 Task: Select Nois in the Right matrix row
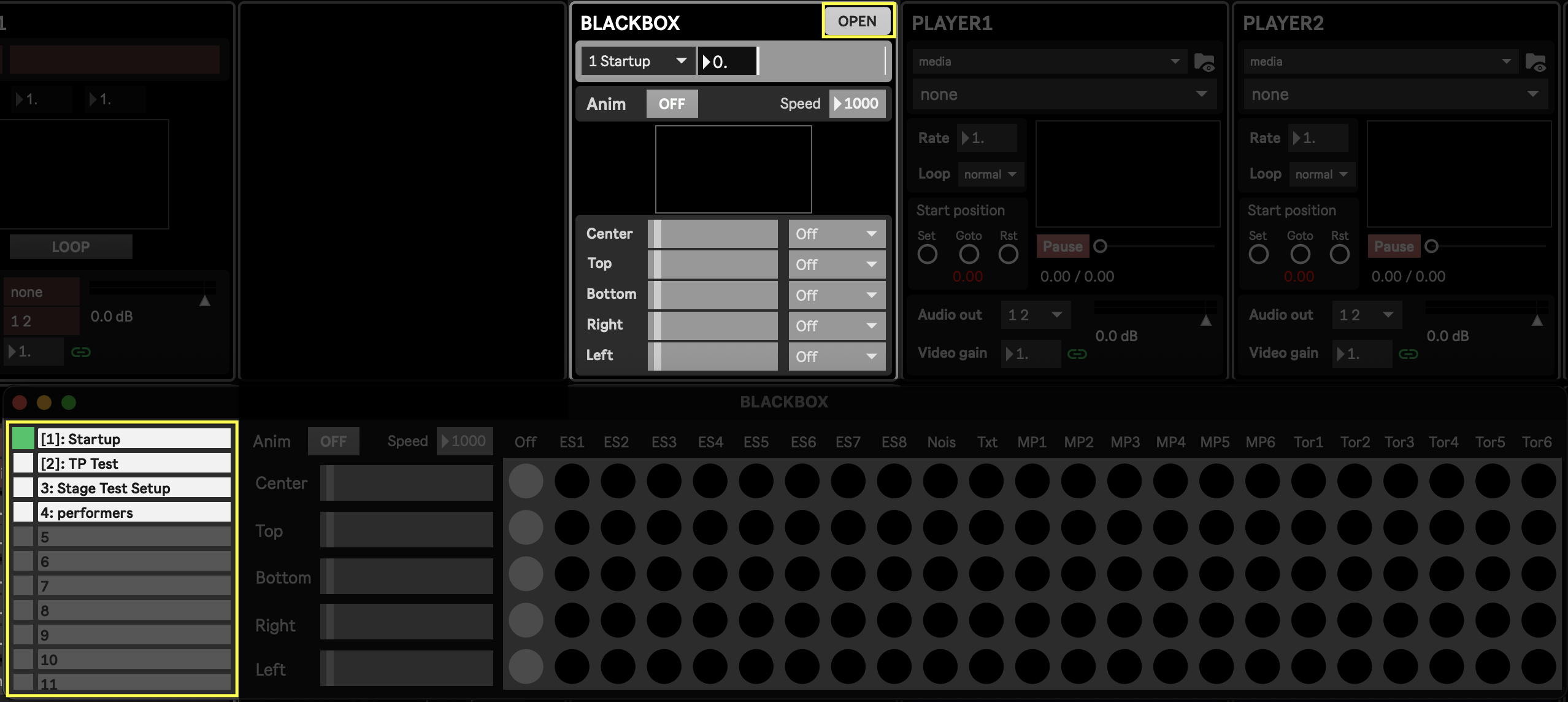tap(940, 620)
